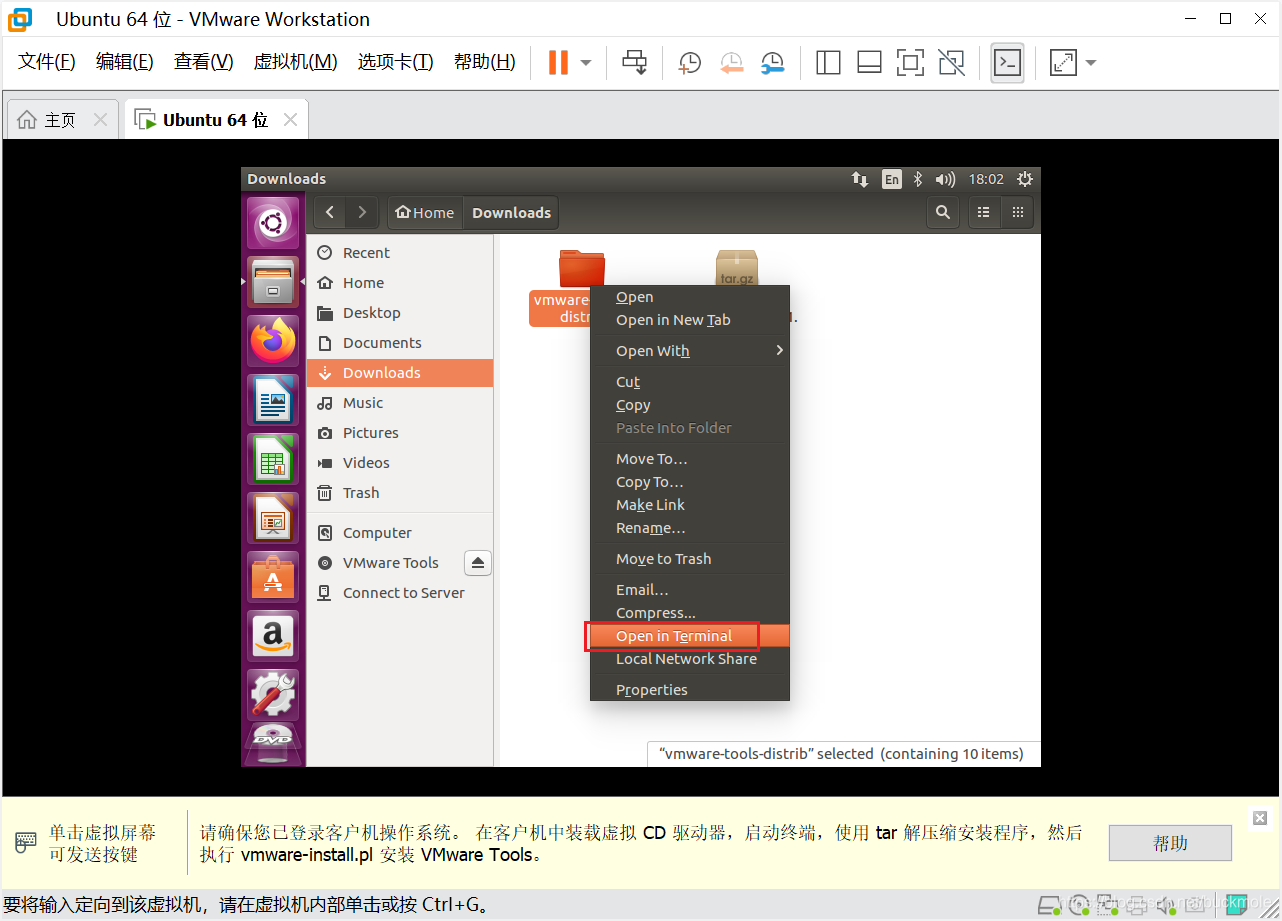Image resolution: width=1282 pixels, height=921 pixels.
Task: Open the 虚拟机(M) menu
Action: [x=295, y=62]
